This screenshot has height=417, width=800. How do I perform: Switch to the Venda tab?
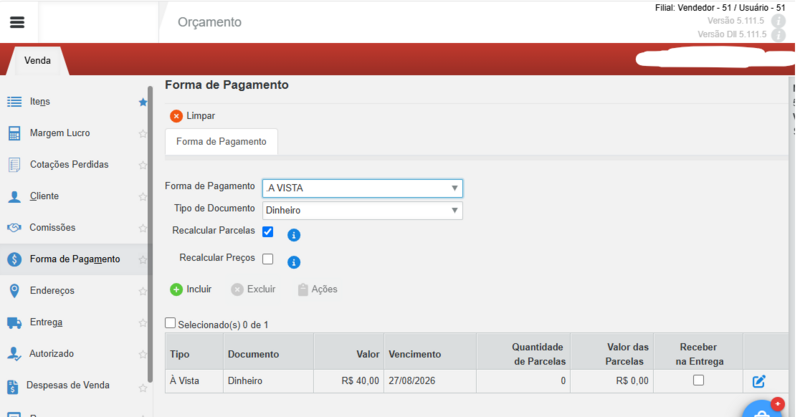coord(38,61)
